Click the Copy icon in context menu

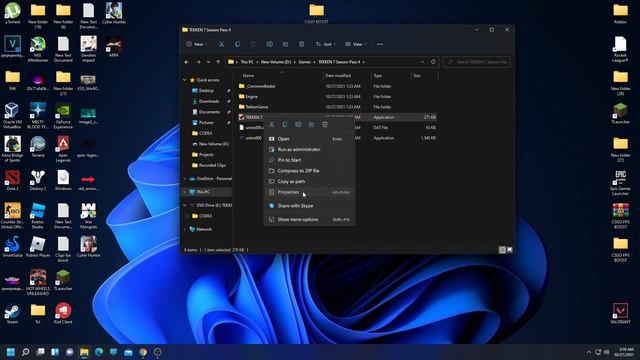pos(285,124)
